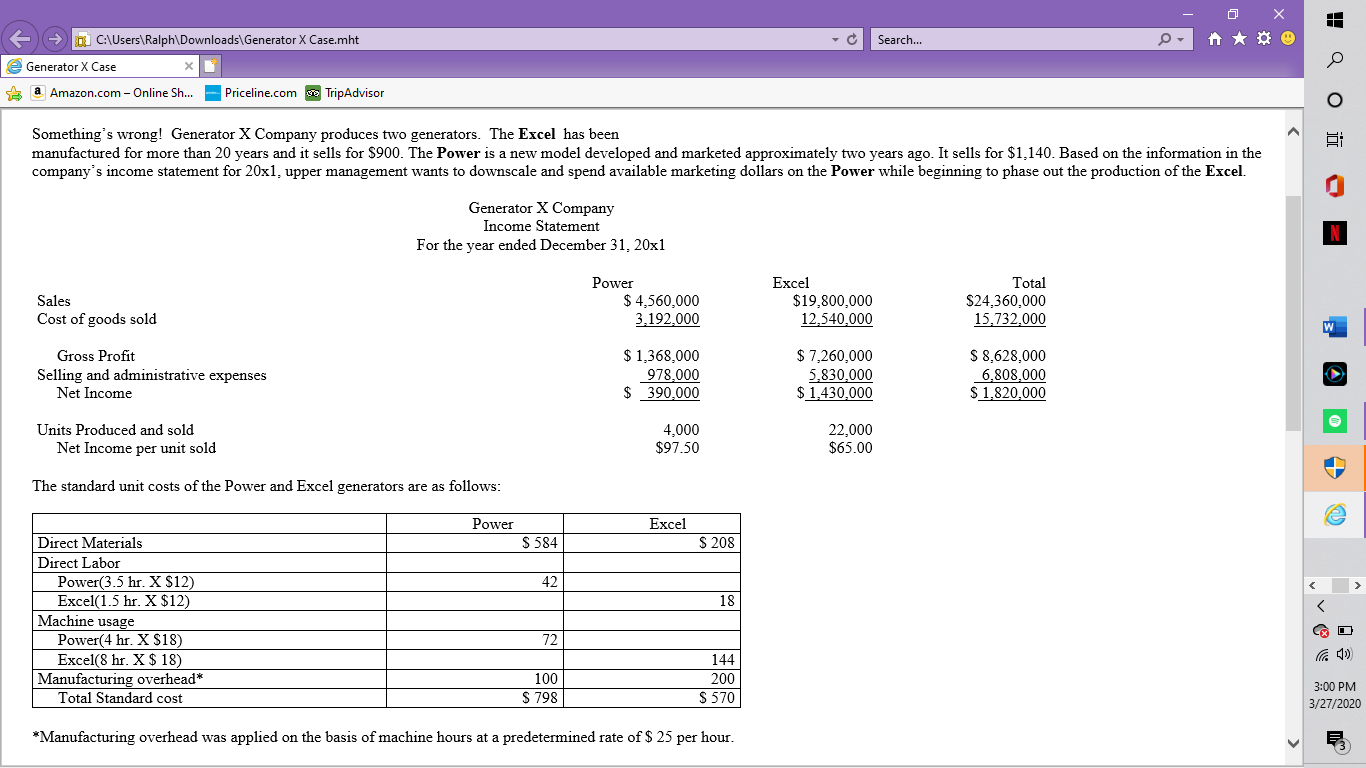1366x768 pixels.
Task: Launch the Office app from the taskbar
Action: [1335, 187]
